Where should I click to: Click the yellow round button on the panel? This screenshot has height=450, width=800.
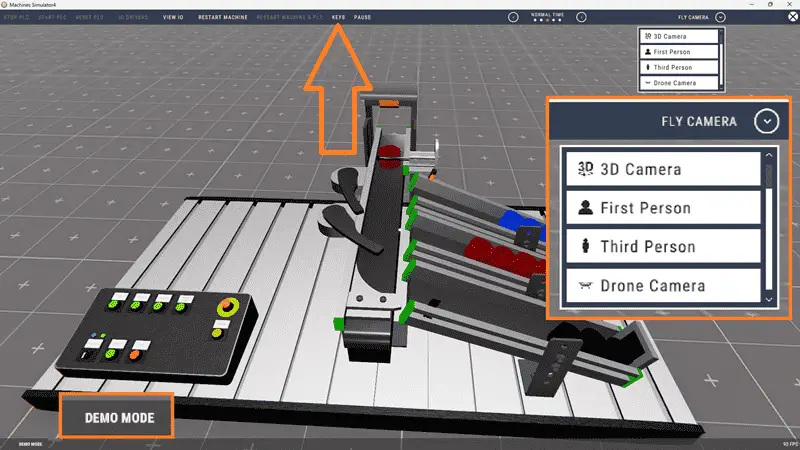coord(216,334)
